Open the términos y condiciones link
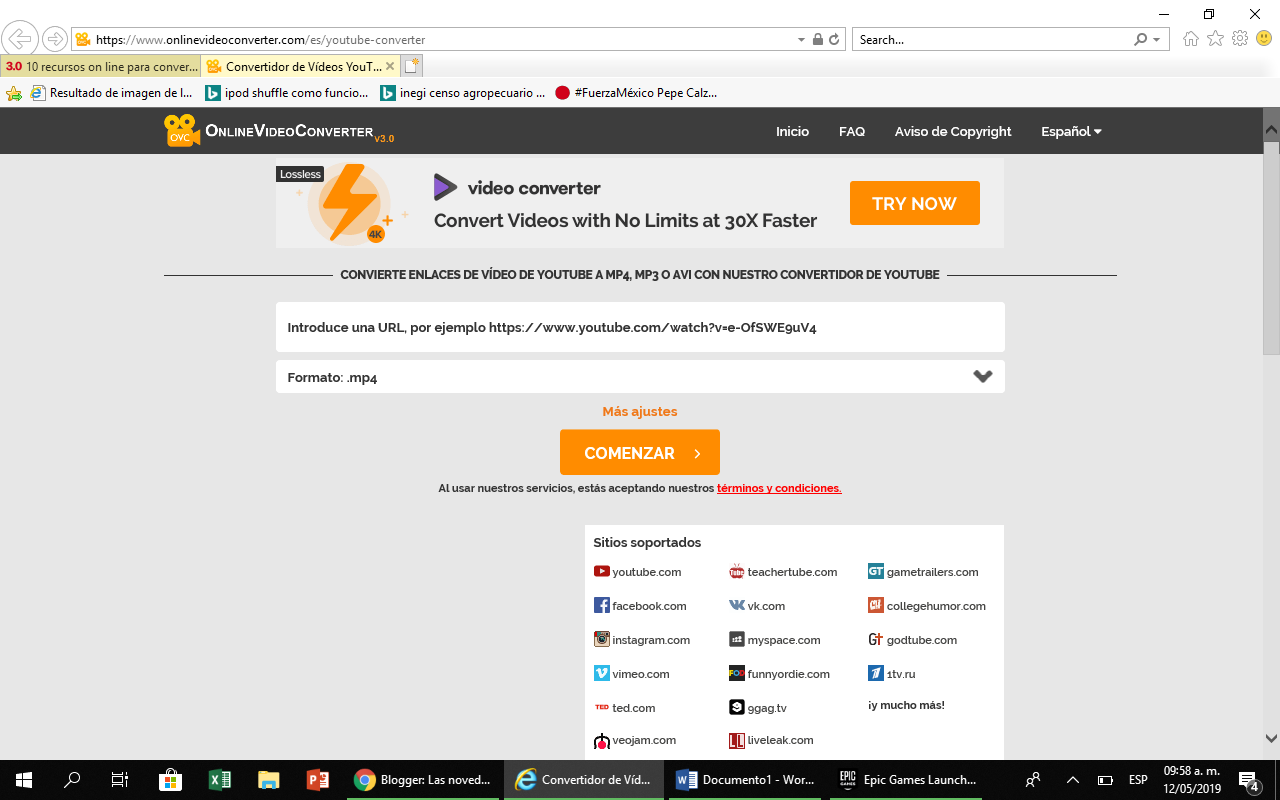 (x=778, y=488)
